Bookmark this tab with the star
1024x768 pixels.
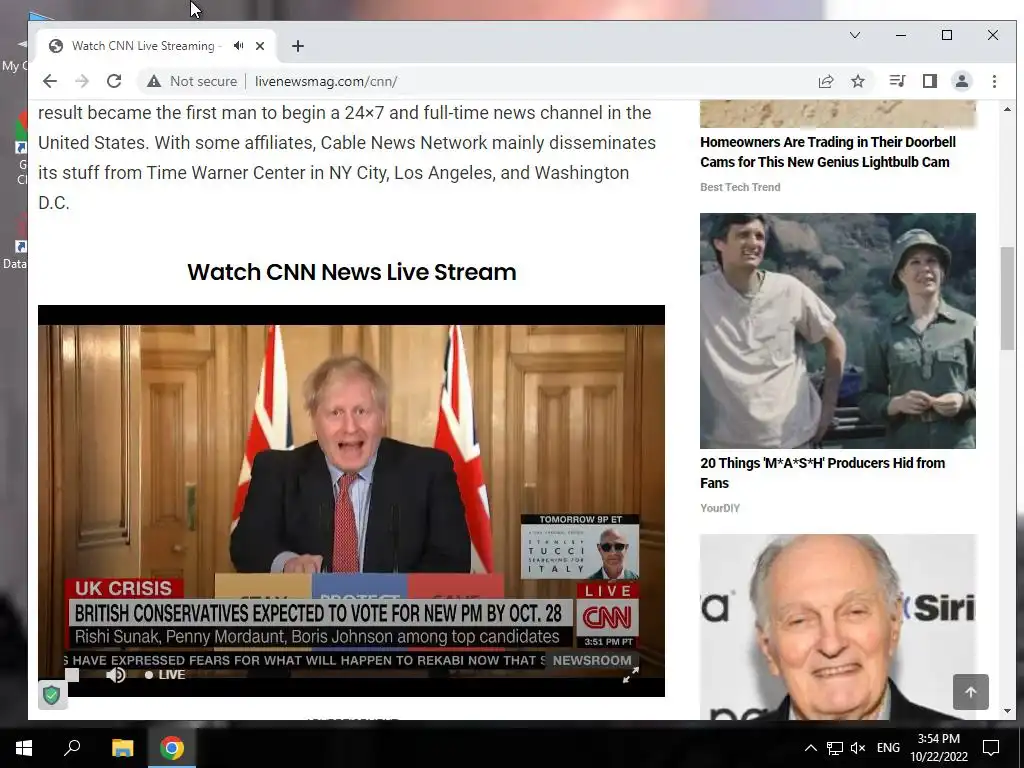point(858,81)
